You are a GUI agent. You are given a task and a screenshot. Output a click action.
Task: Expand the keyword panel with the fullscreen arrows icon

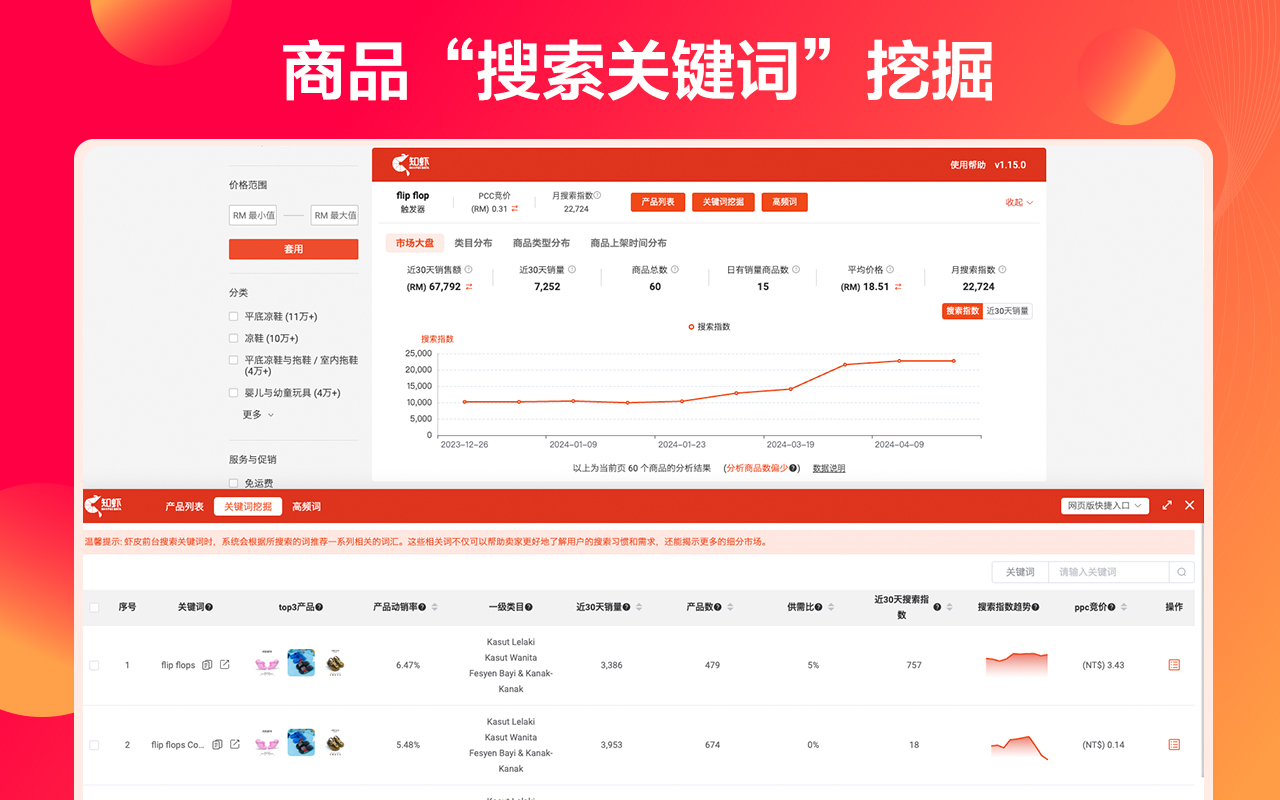(x=1166, y=505)
